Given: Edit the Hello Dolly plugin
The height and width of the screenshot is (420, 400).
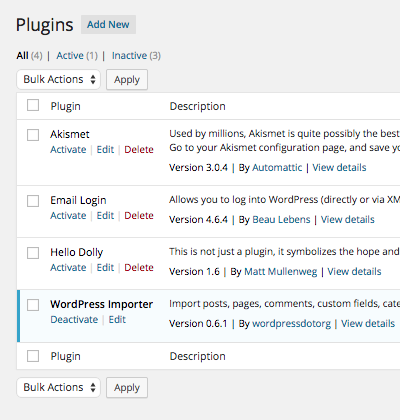Looking at the screenshot, I should pyautogui.click(x=105, y=268).
